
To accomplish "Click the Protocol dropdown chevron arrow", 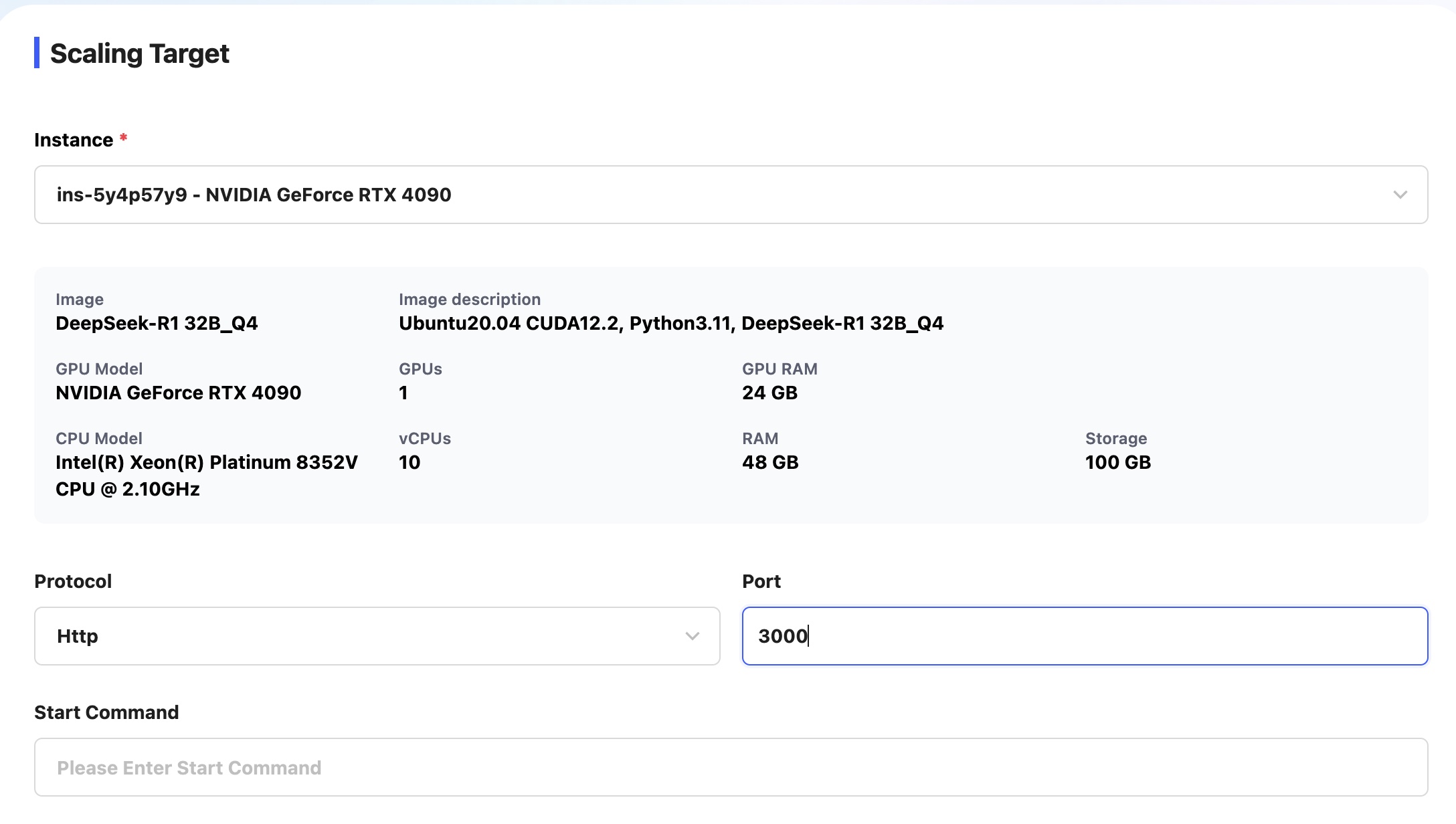I will pos(692,636).
